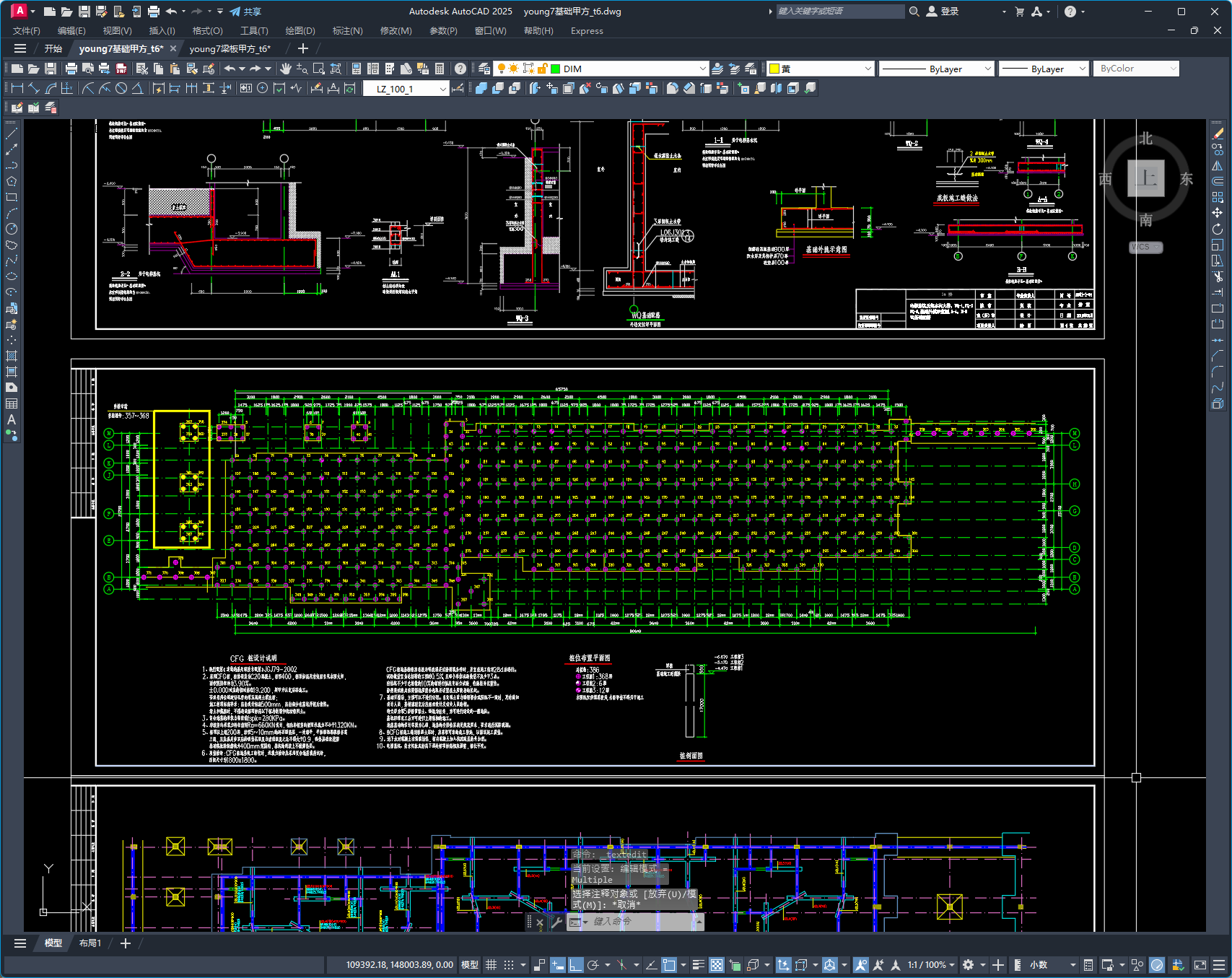This screenshot has width=1232, height=978.
Task: Open the 格式(O) menu
Action: 207,31
